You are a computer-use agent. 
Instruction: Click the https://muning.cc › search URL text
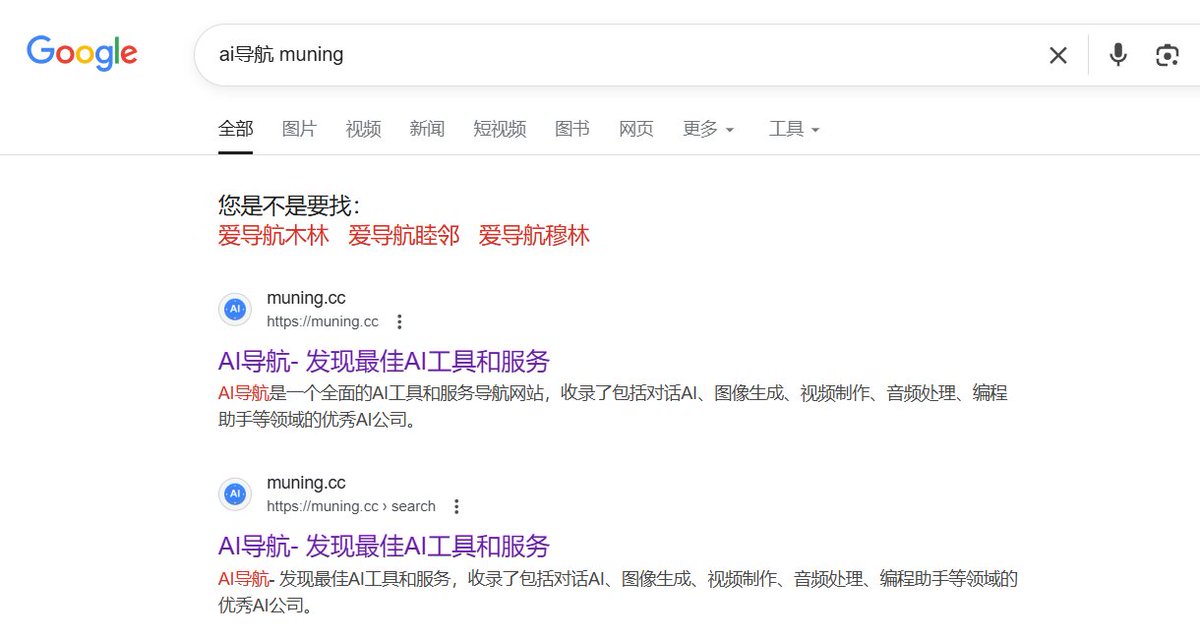351,506
